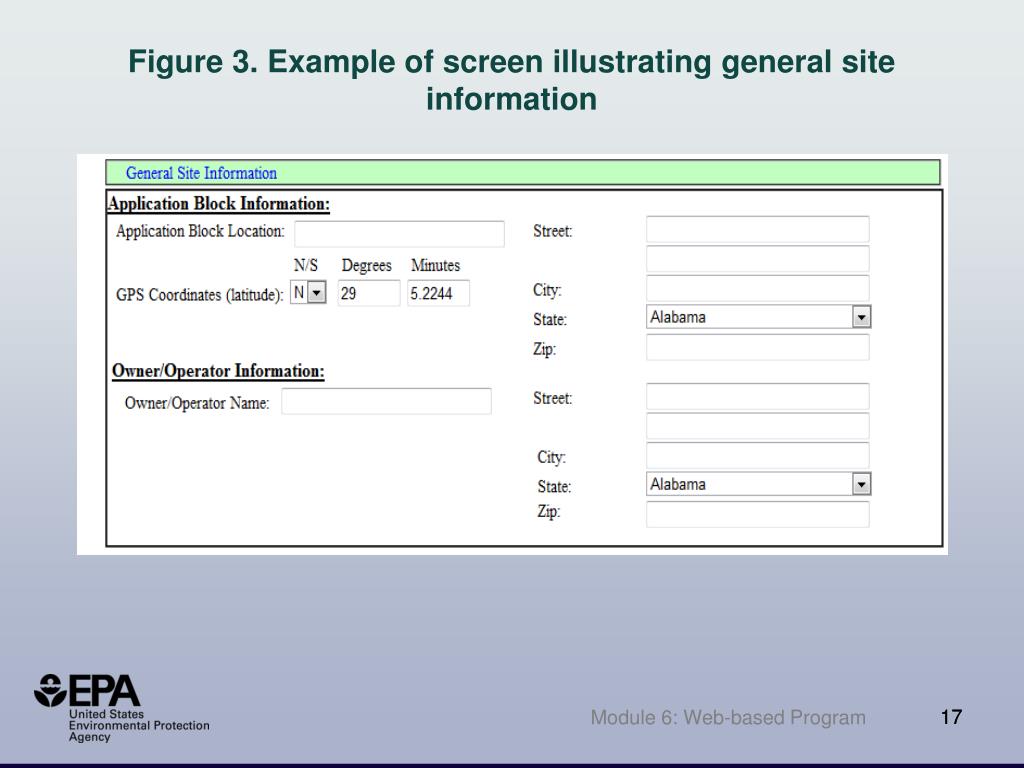The height and width of the screenshot is (768, 1024).
Task: Click the 'Application Block Information:' heading
Action: pos(219,204)
